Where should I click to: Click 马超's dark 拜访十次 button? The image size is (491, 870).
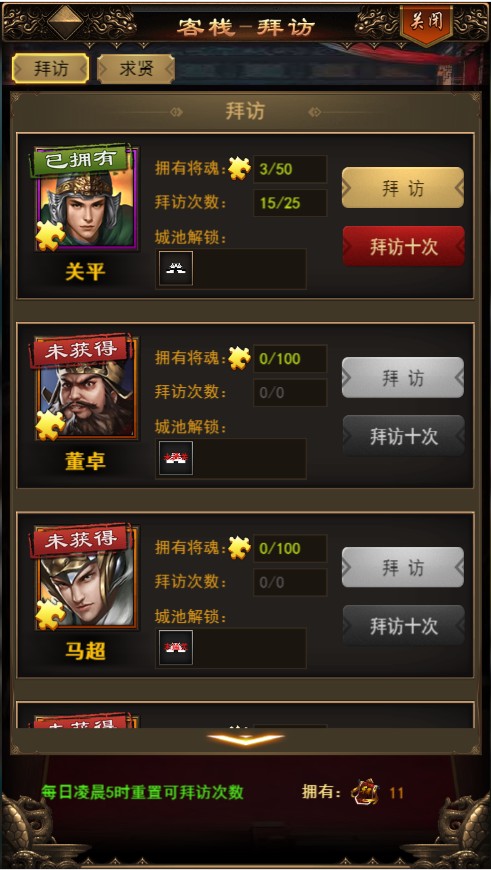coord(403,625)
